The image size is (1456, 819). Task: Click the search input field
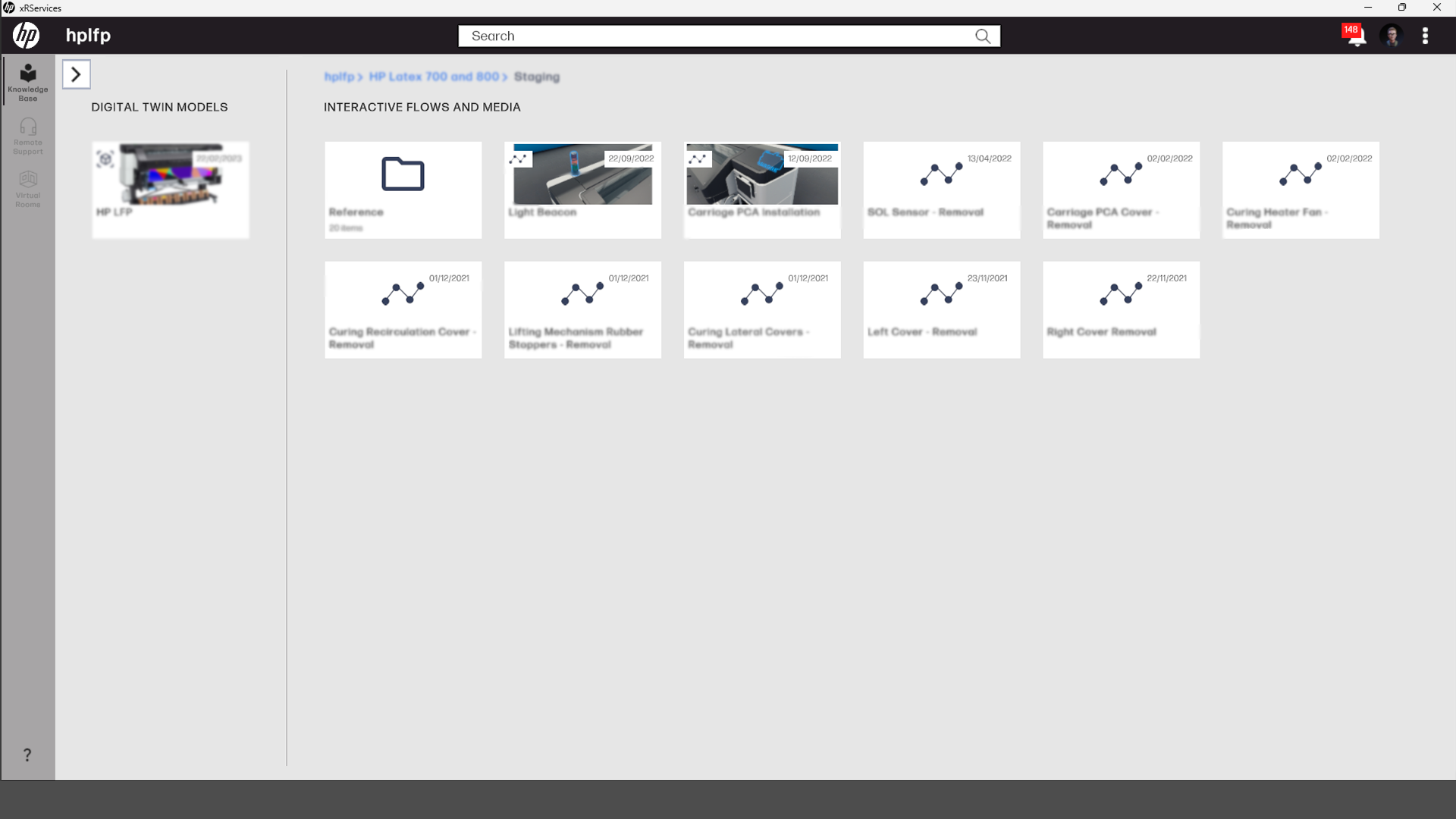[x=720, y=36]
